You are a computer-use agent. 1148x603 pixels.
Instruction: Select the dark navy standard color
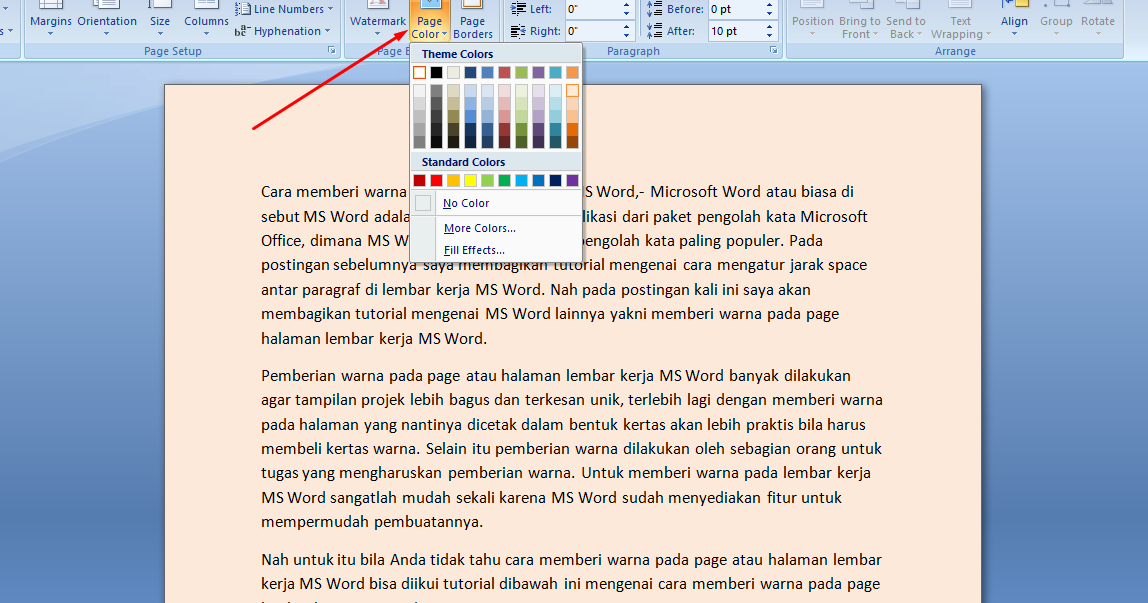556,181
